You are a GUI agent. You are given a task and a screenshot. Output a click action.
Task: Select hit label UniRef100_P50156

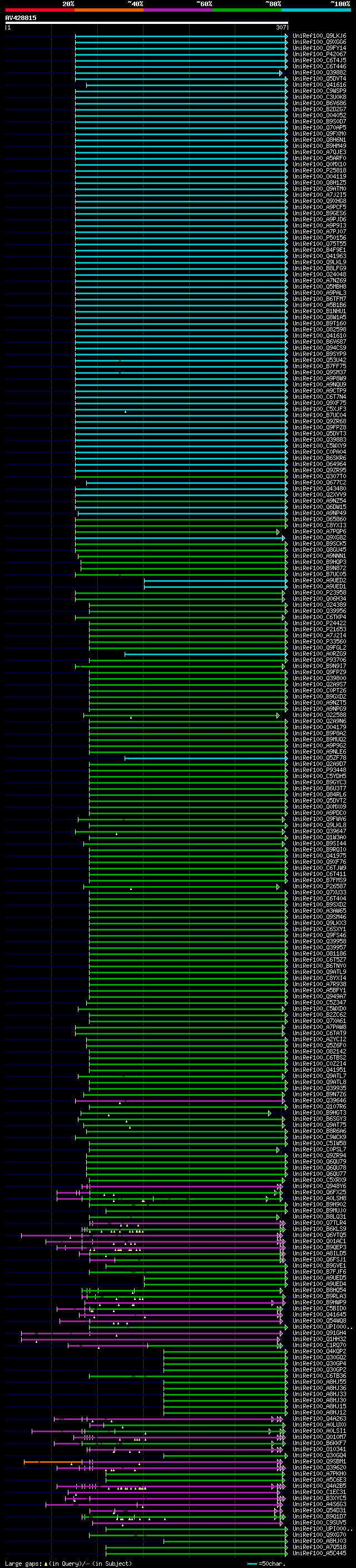[319, 238]
